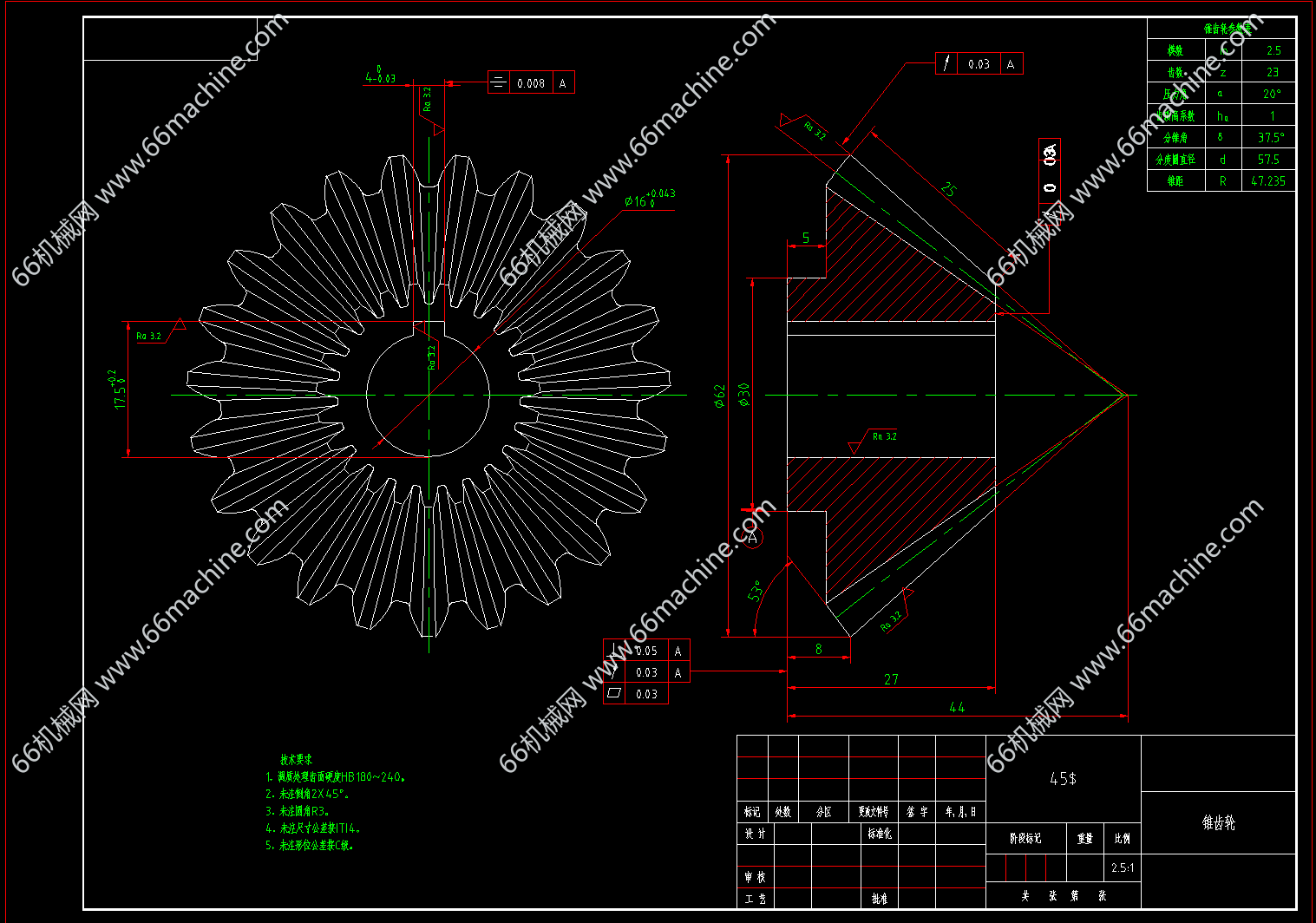This screenshot has width=1316, height=923.
Task: Select the ø30 diameter dimension text
Action: pos(743,394)
